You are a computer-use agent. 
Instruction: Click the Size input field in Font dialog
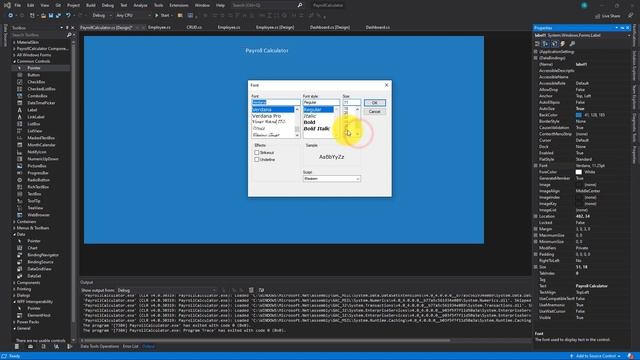[x=351, y=102]
